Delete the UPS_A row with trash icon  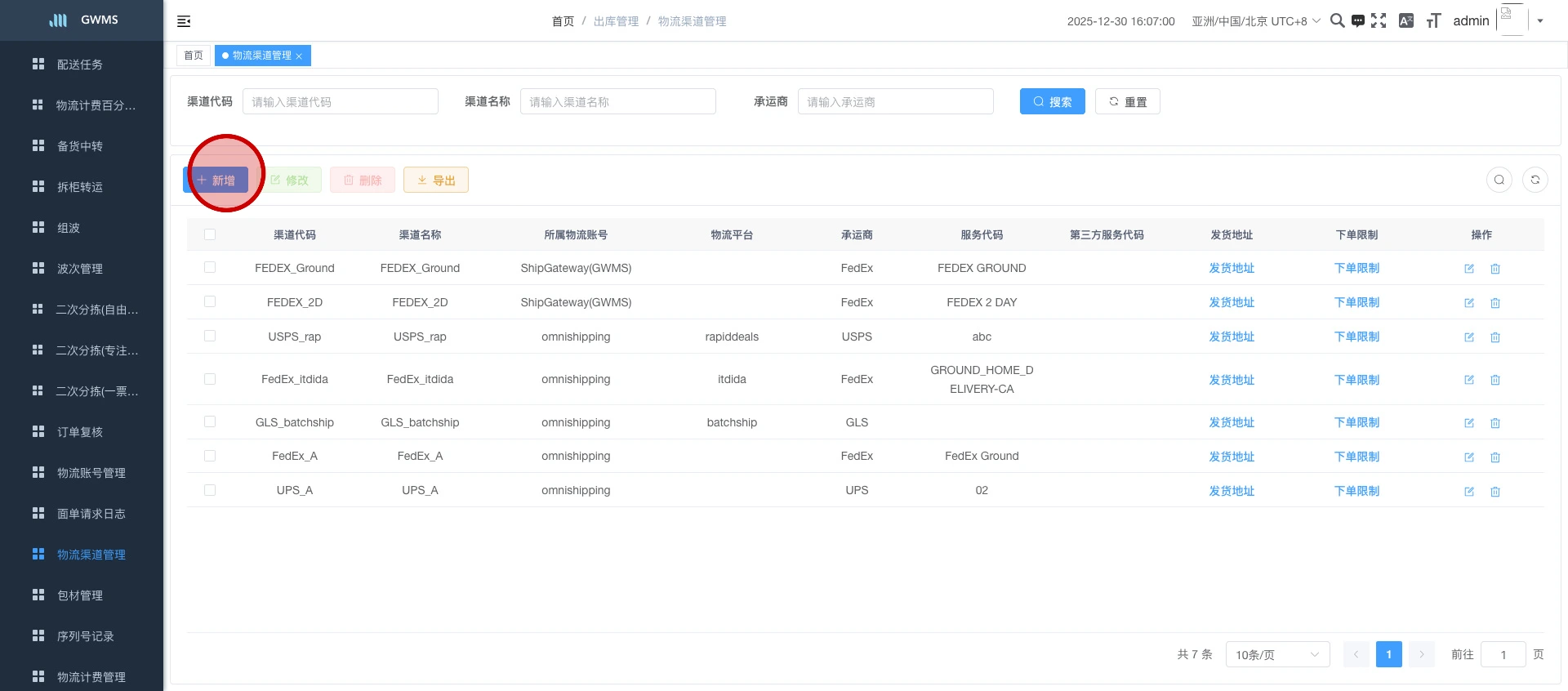[x=1495, y=492]
